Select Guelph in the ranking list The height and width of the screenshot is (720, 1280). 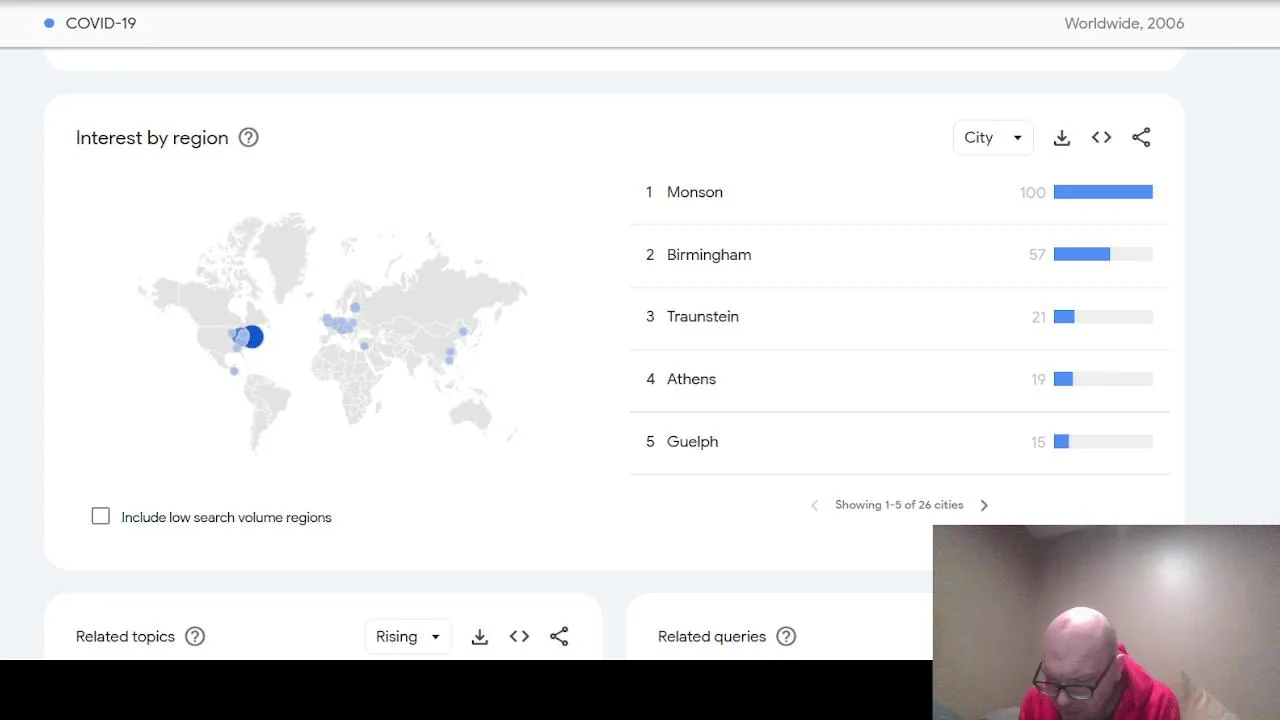click(692, 442)
